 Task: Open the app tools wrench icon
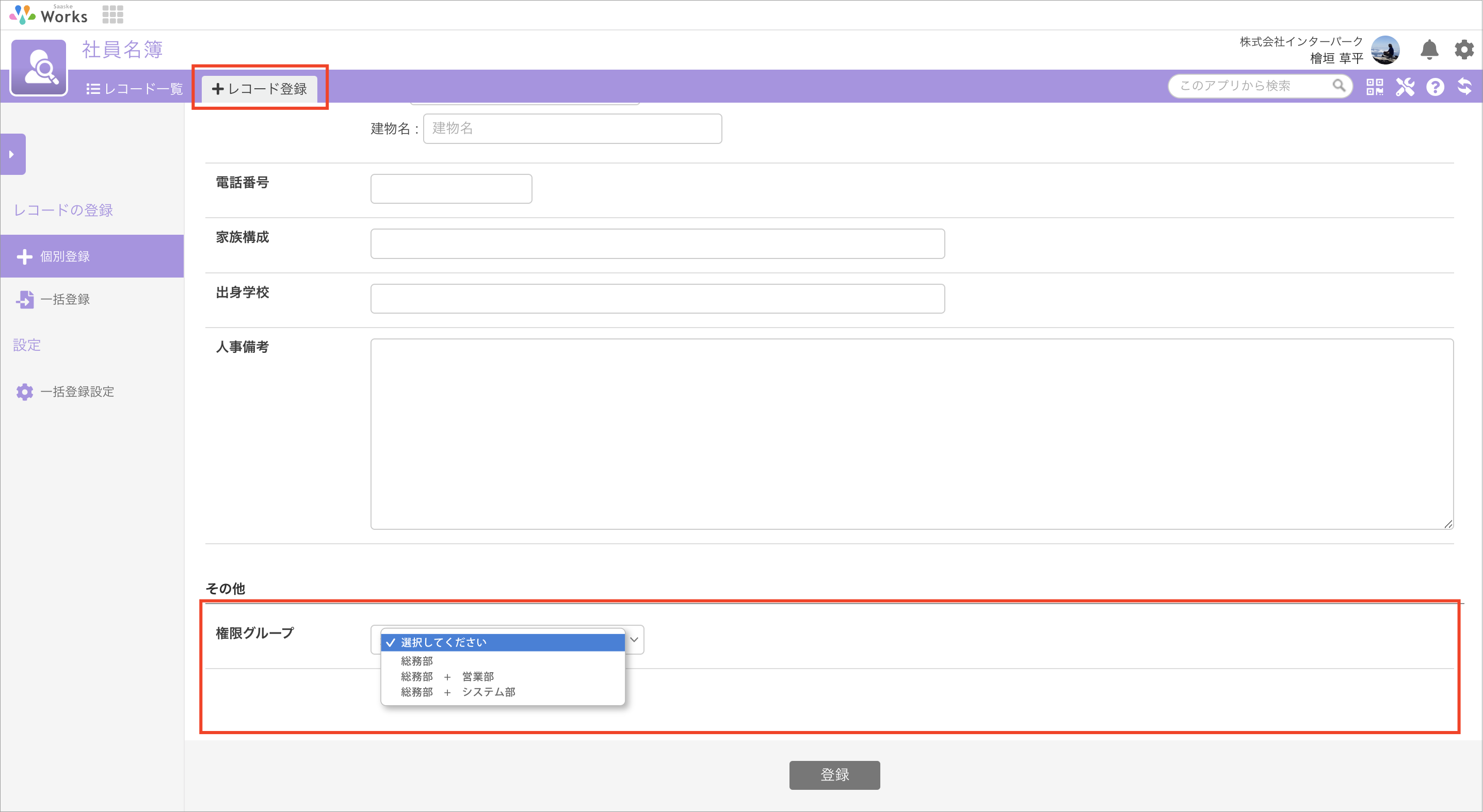click(1405, 86)
